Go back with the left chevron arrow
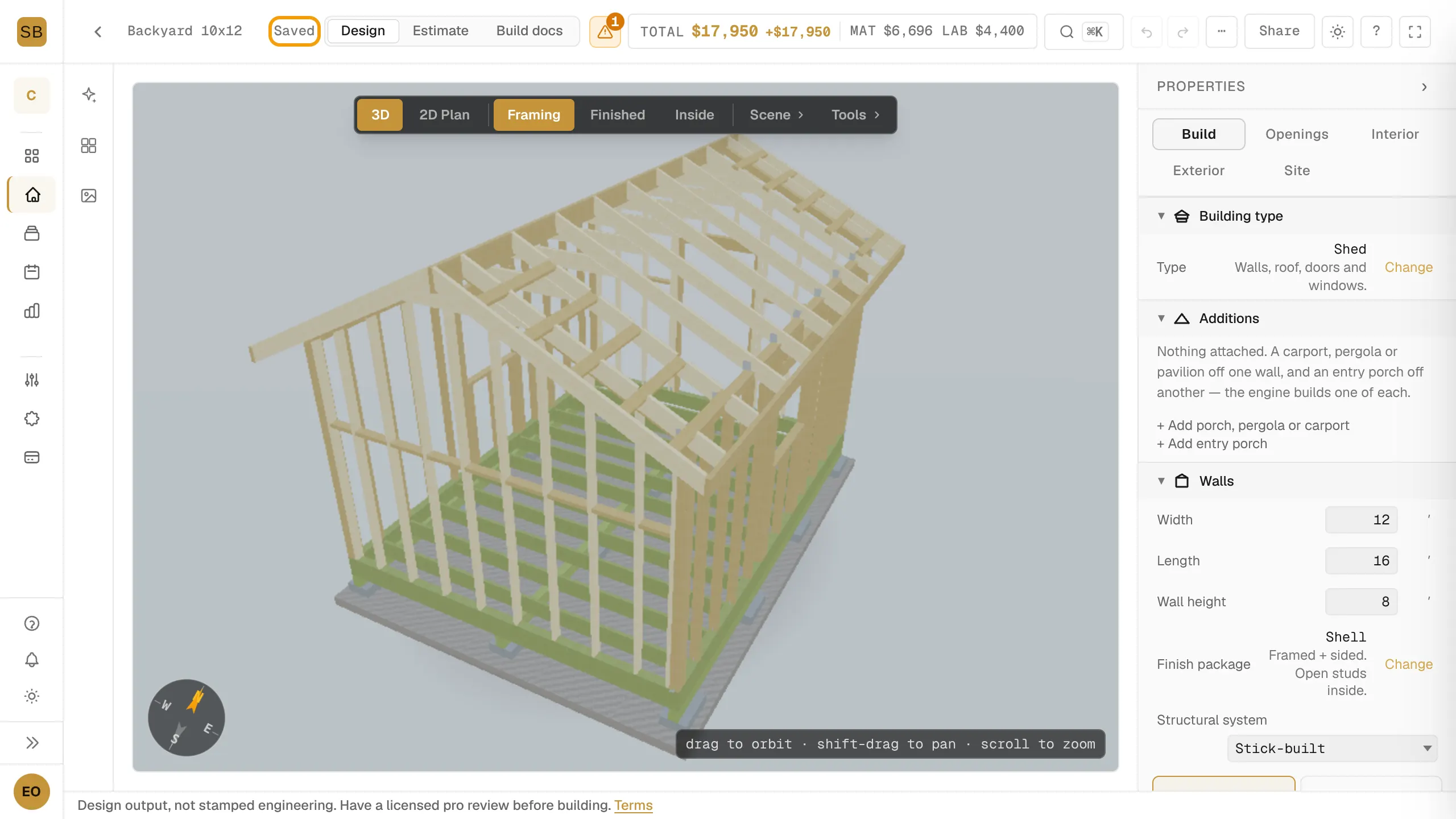The height and width of the screenshot is (819, 1456). [98, 31]
